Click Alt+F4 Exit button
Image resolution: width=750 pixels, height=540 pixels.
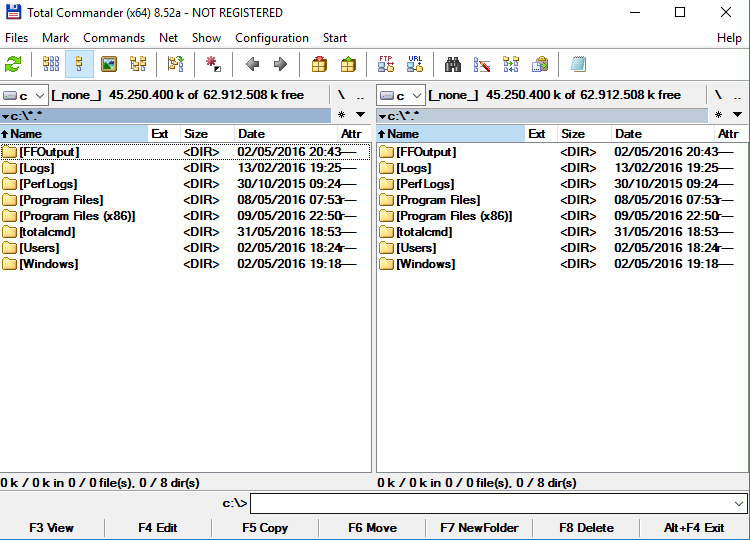coord(694,528)
